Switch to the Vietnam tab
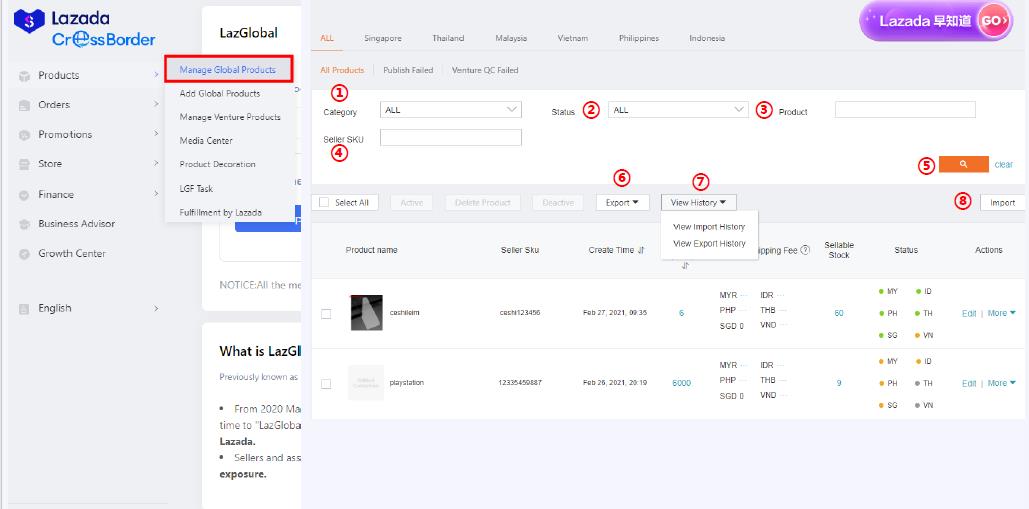The height and width of the screenshot is (509, 1029). pyautogui.click(x=573, y=38)
